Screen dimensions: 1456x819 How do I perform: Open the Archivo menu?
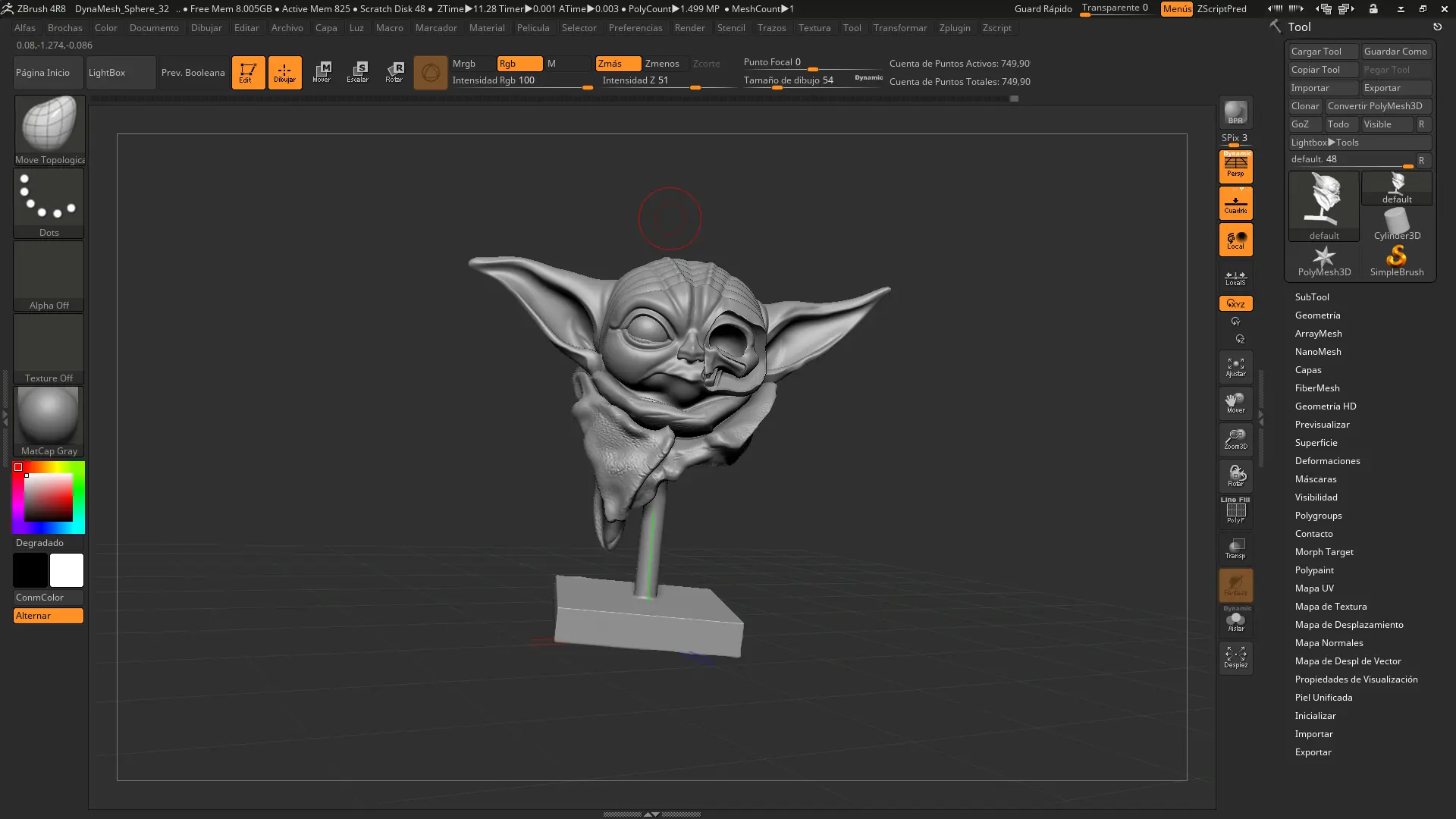(287, 28)
